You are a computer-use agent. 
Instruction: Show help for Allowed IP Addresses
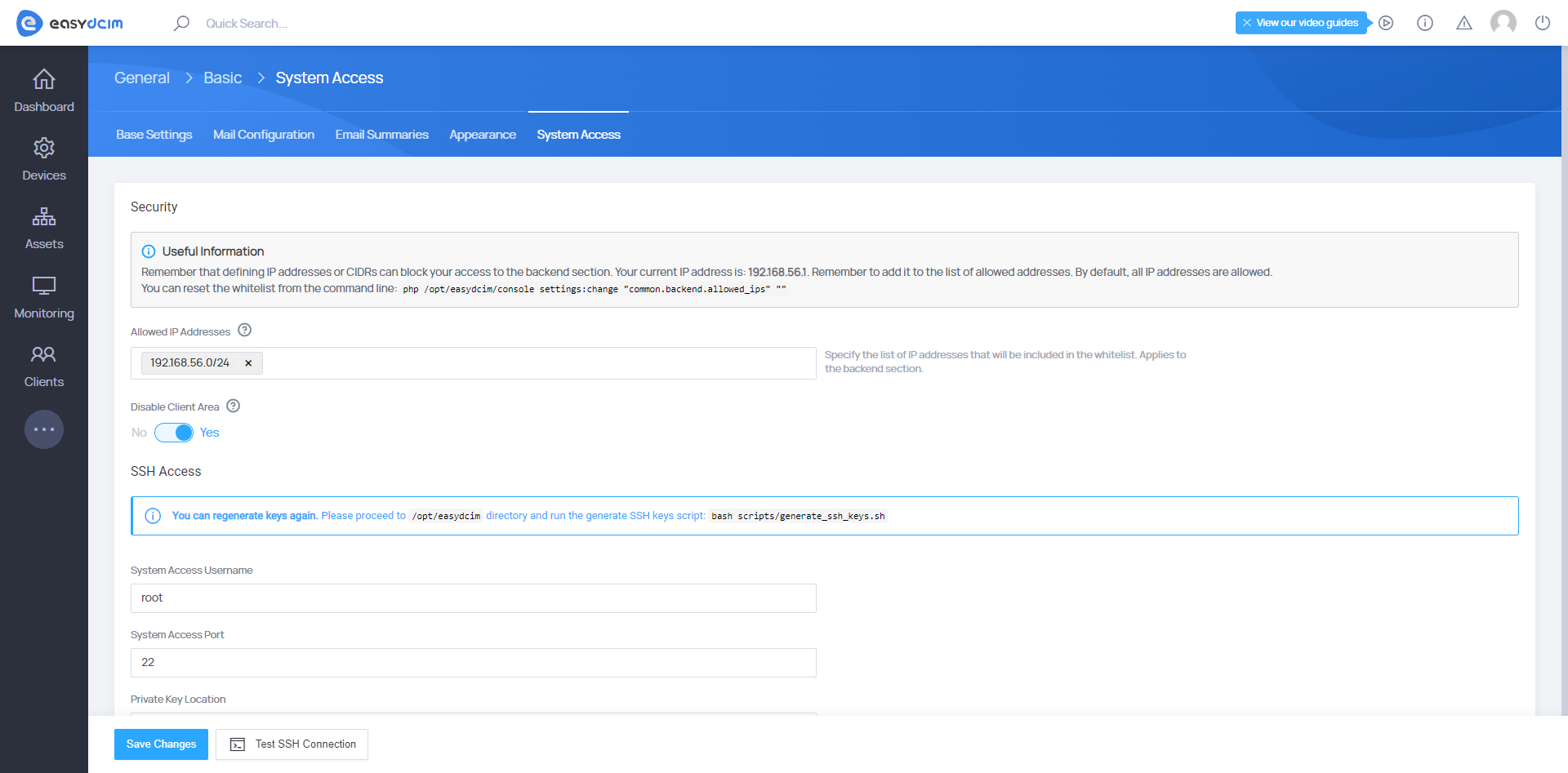point(245,330)
